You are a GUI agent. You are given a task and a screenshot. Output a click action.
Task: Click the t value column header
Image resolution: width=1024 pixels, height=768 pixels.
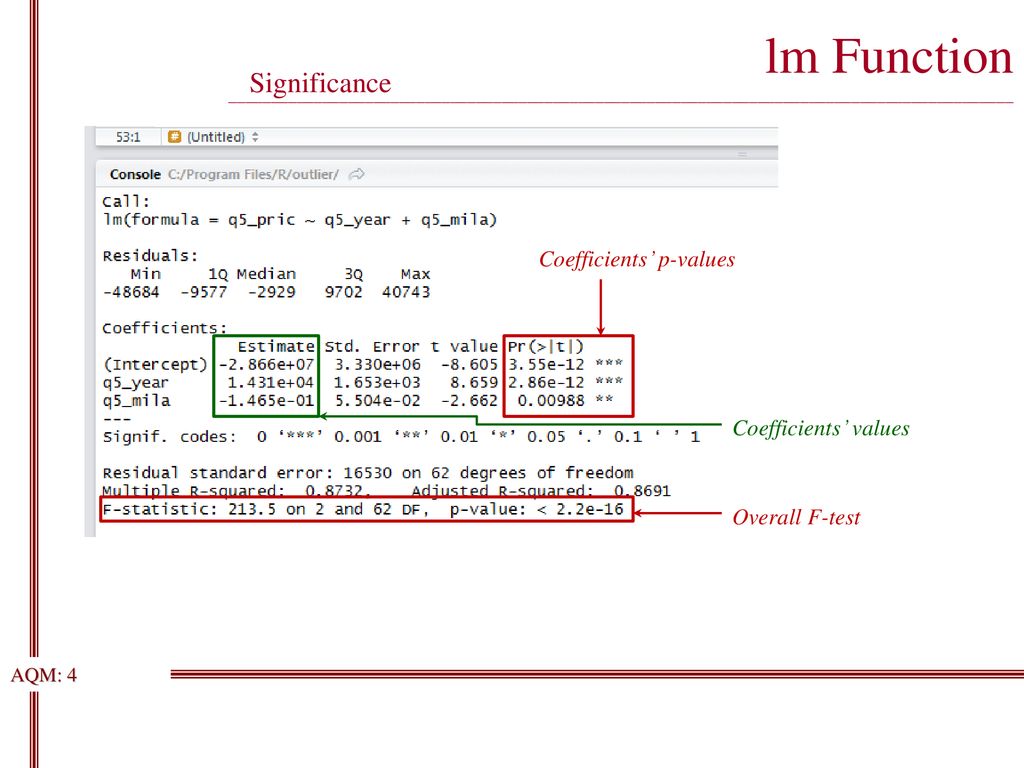[x=464, y=346]
